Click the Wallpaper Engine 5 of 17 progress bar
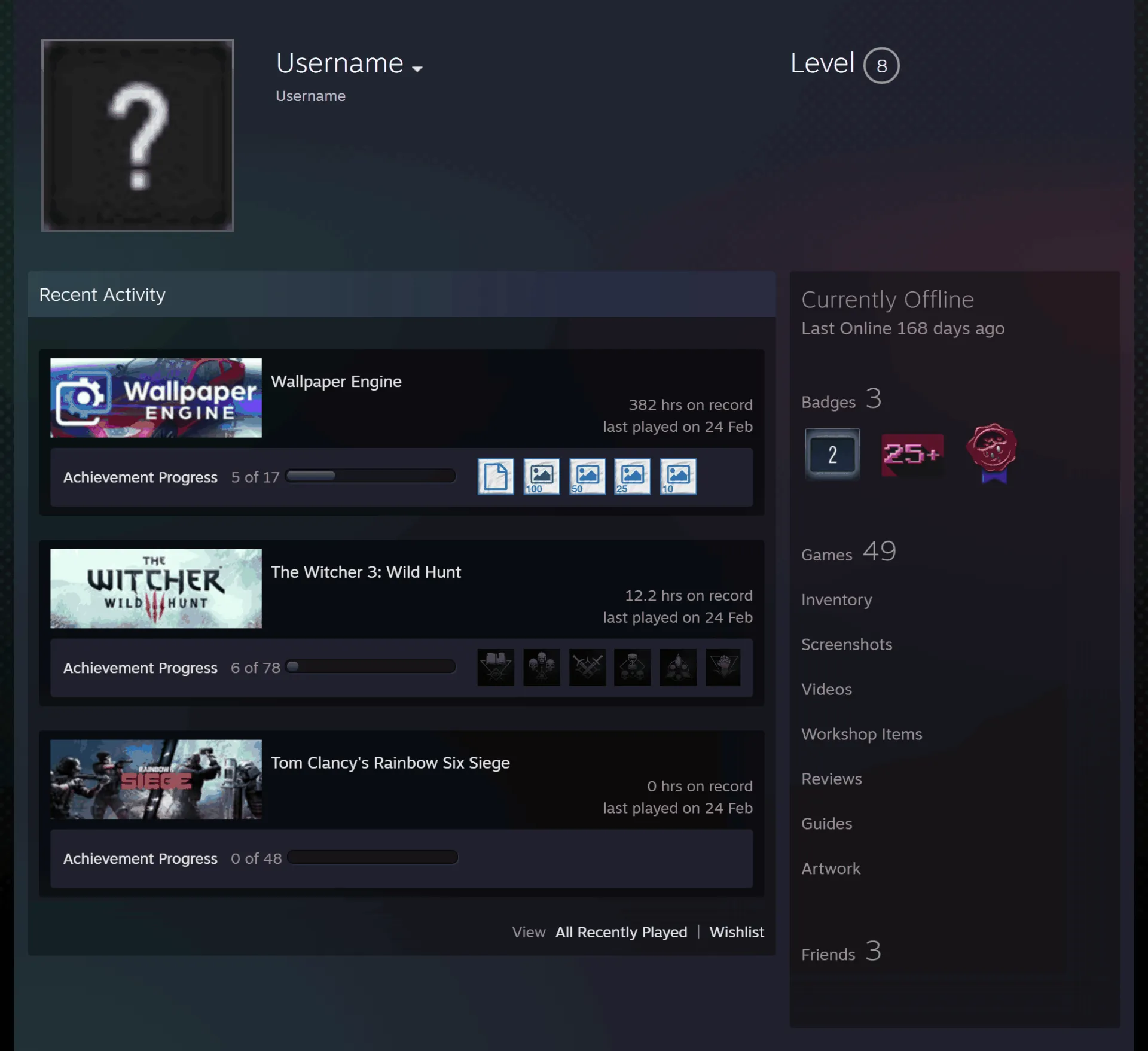This screenshot has height=1051, width=1148. click(371, 476)
